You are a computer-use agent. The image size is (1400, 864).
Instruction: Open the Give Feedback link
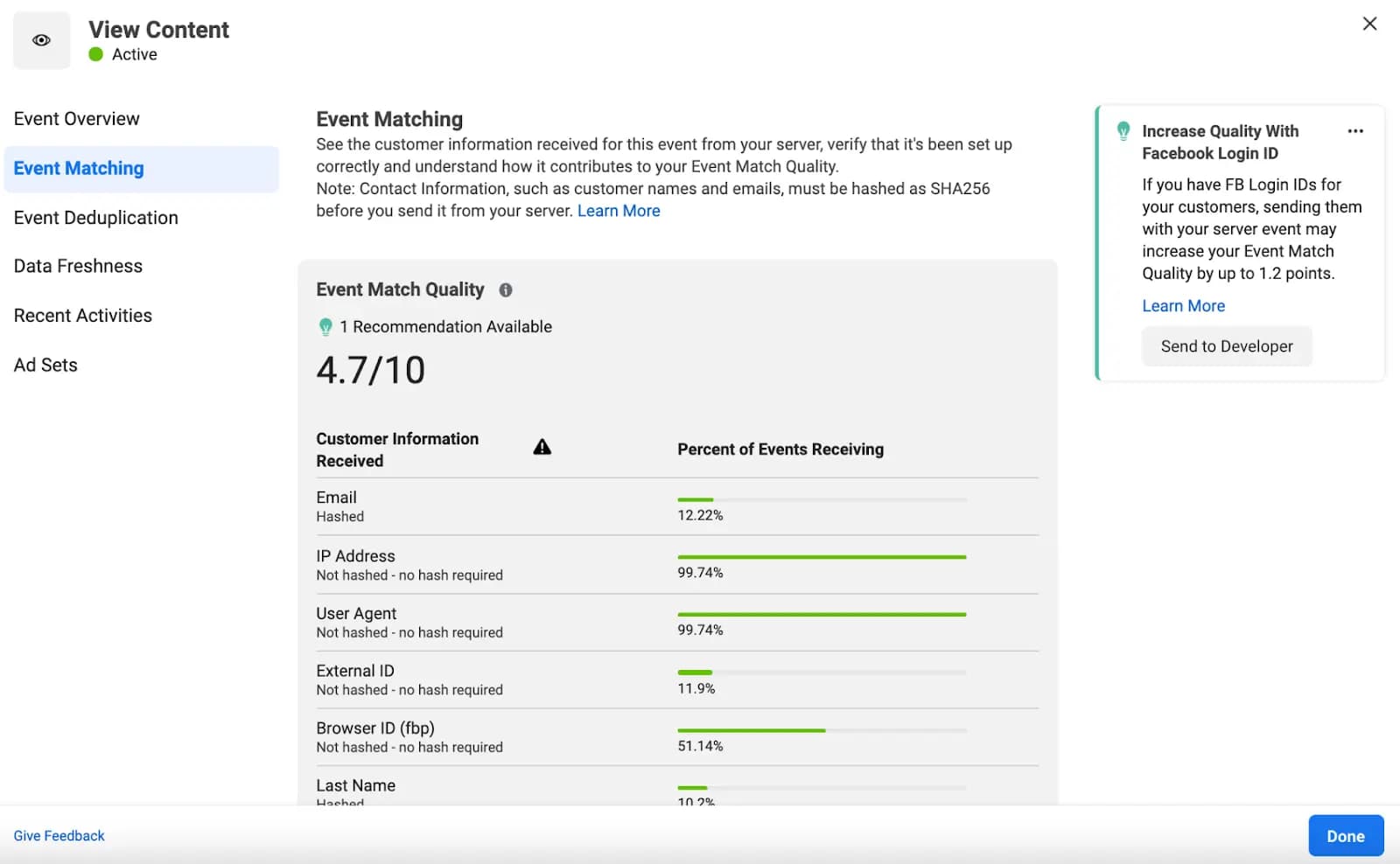[x=59, y=836]
